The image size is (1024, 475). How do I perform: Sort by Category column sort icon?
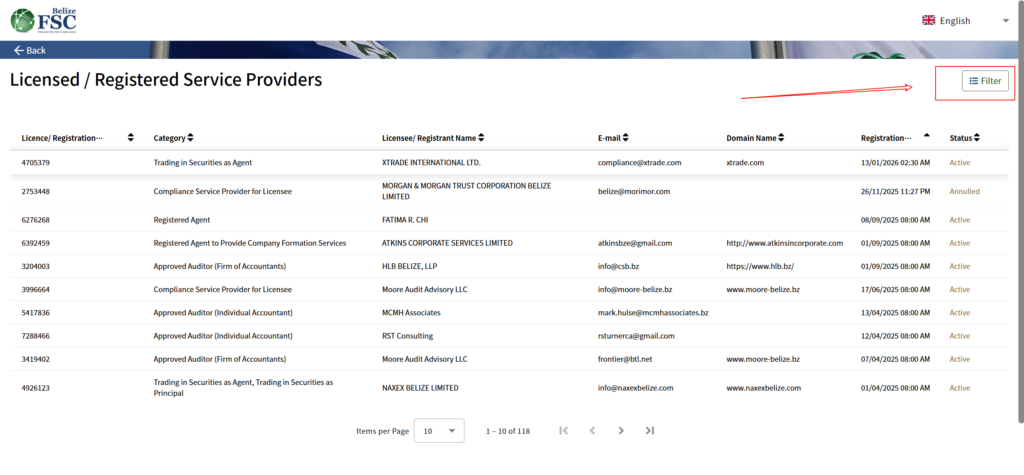tap(190, 137)
